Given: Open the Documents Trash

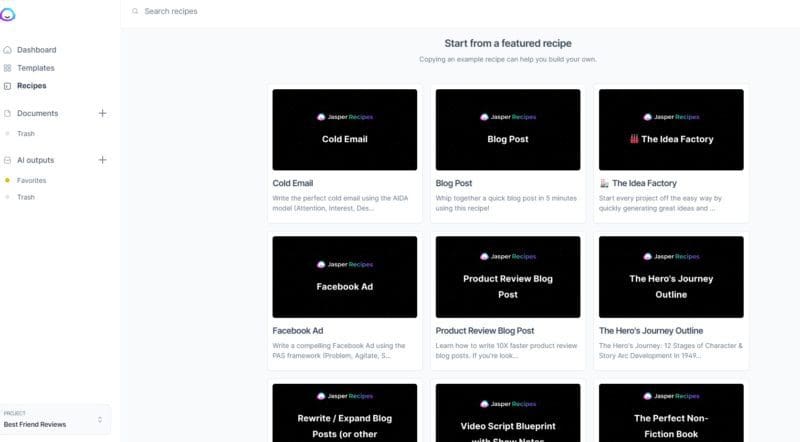Looking at the screenshot, I should pos(26,134).
